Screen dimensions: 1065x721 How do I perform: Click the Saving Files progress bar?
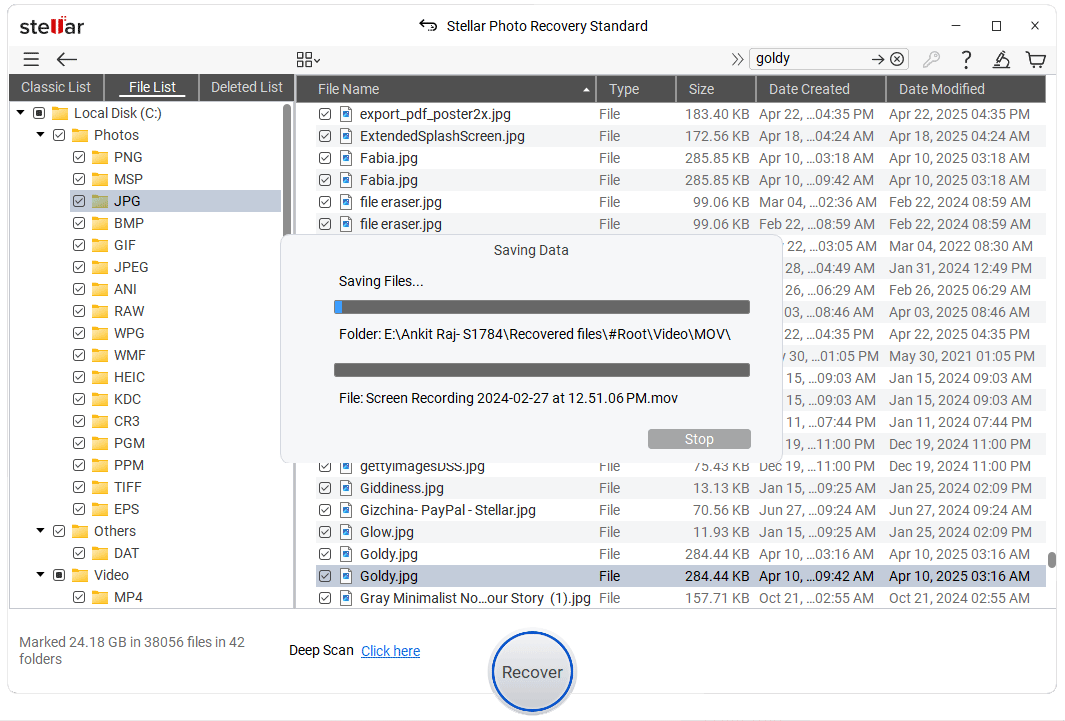tap(541, 306)
